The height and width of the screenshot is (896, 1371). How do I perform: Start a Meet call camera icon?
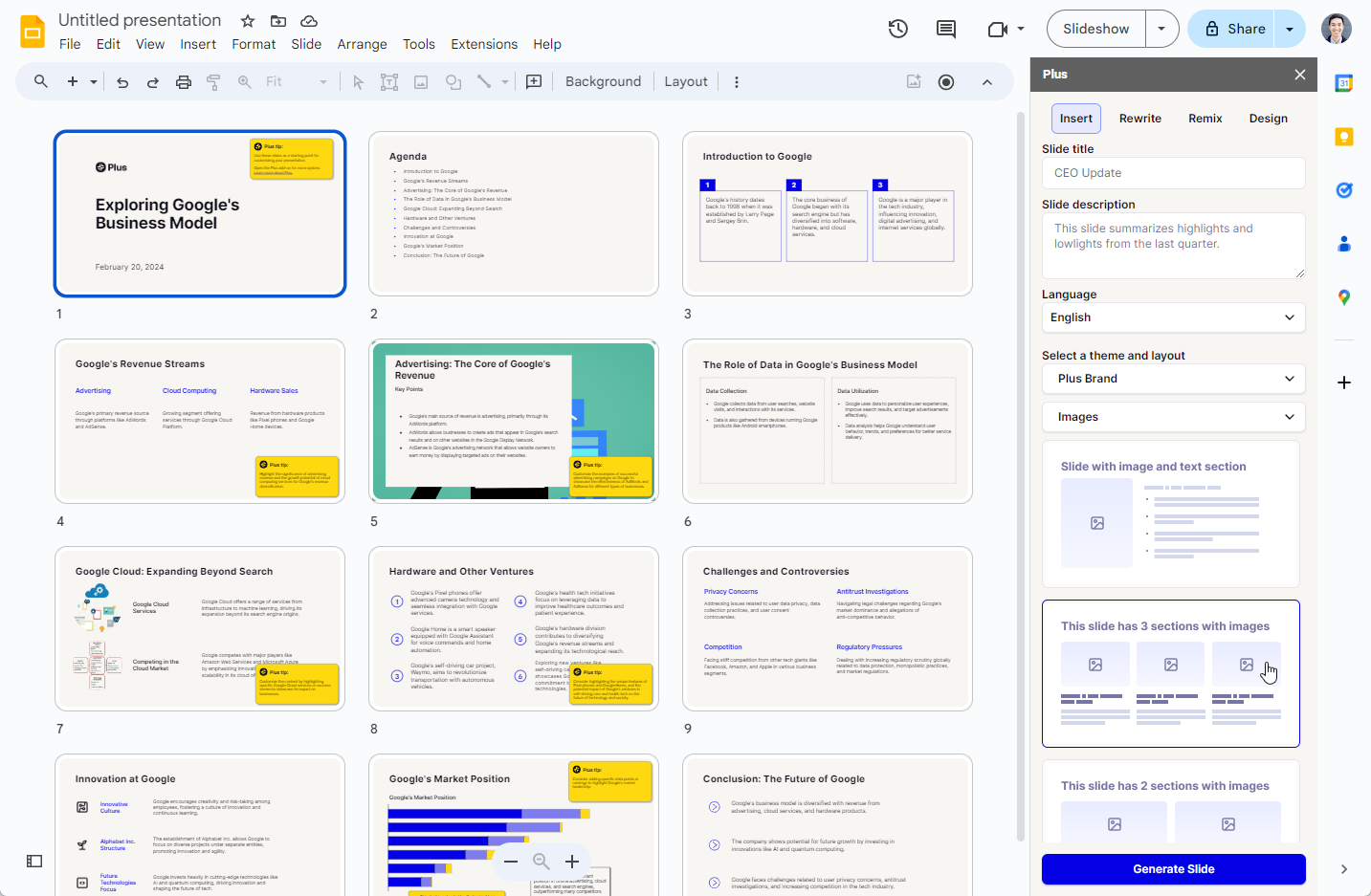pyautogui.click(x=998, y=29)
